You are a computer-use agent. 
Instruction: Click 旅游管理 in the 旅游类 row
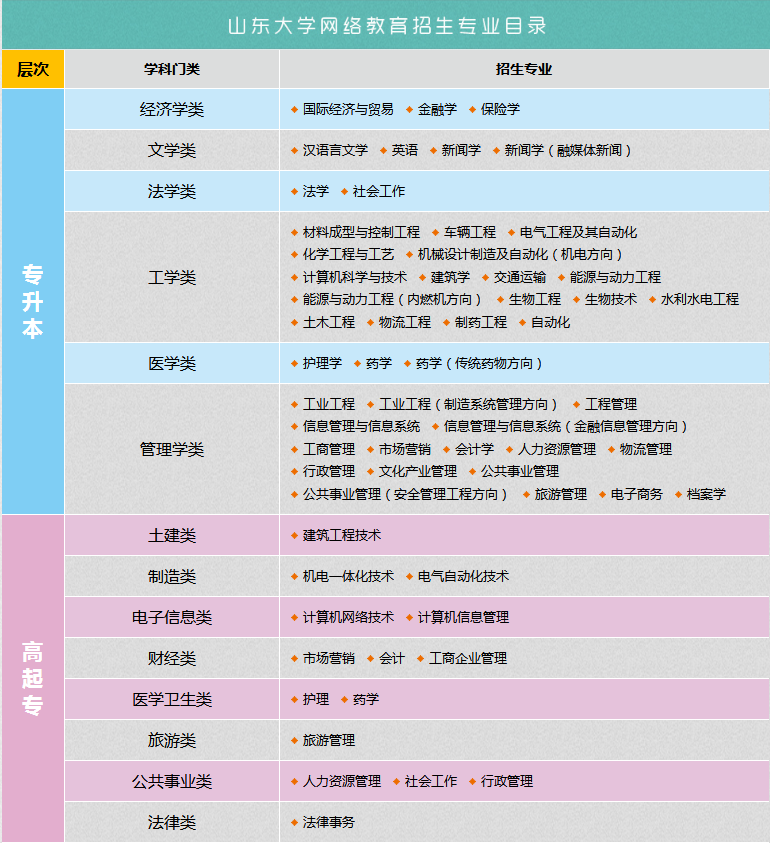coord(329,740)
